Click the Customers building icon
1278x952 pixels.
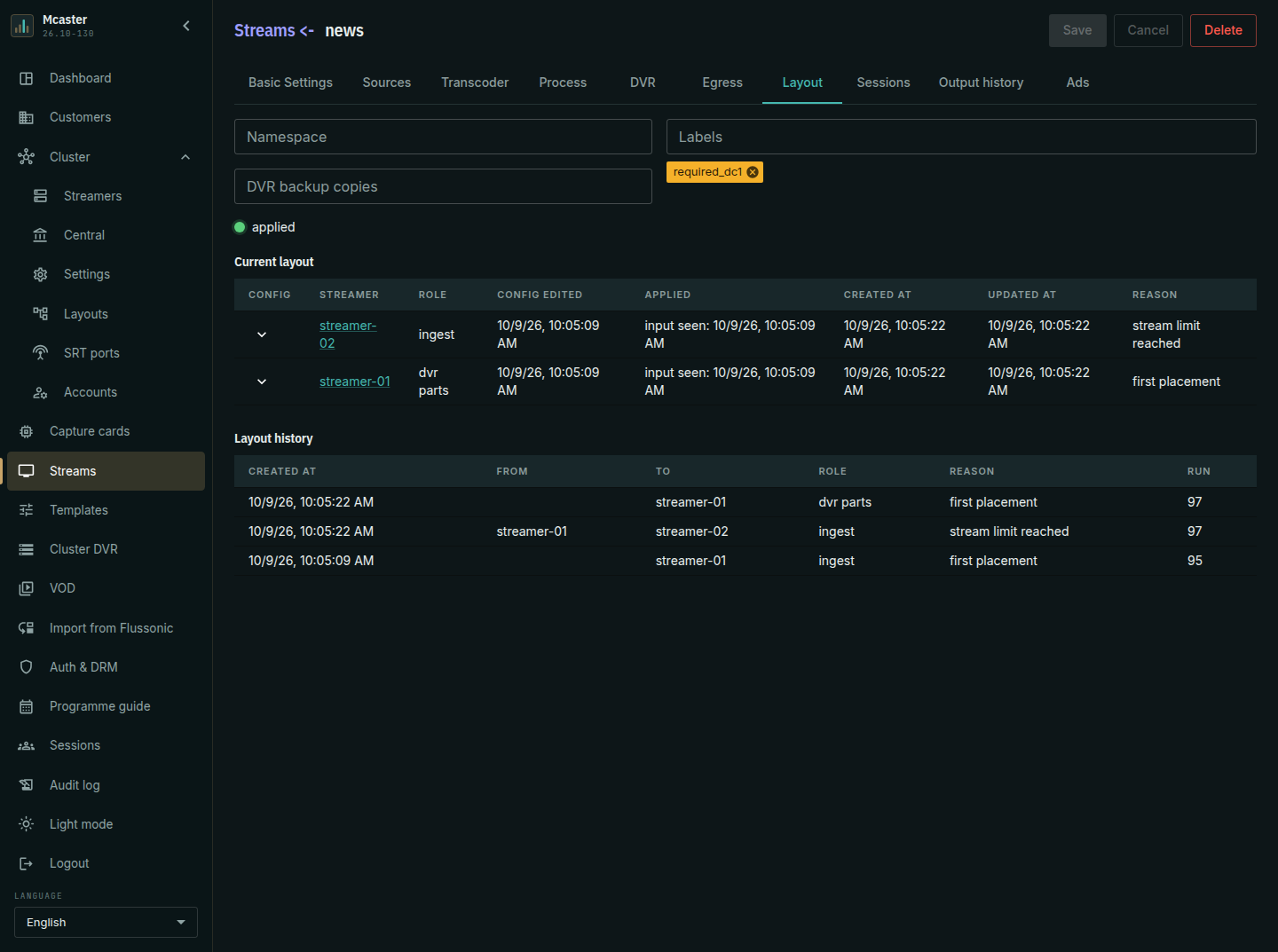coord(27,117)
